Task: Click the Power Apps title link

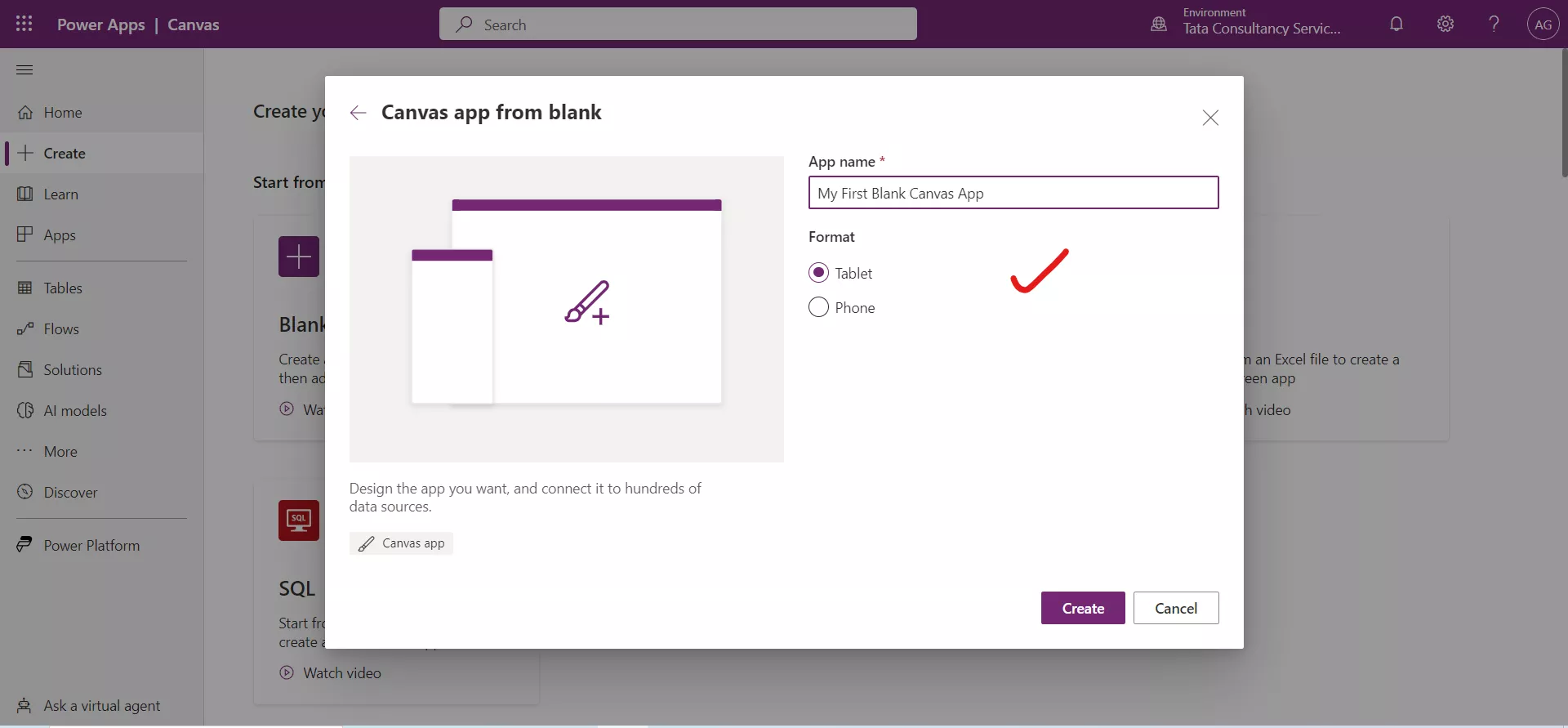Action: click(x=101, y=25)
